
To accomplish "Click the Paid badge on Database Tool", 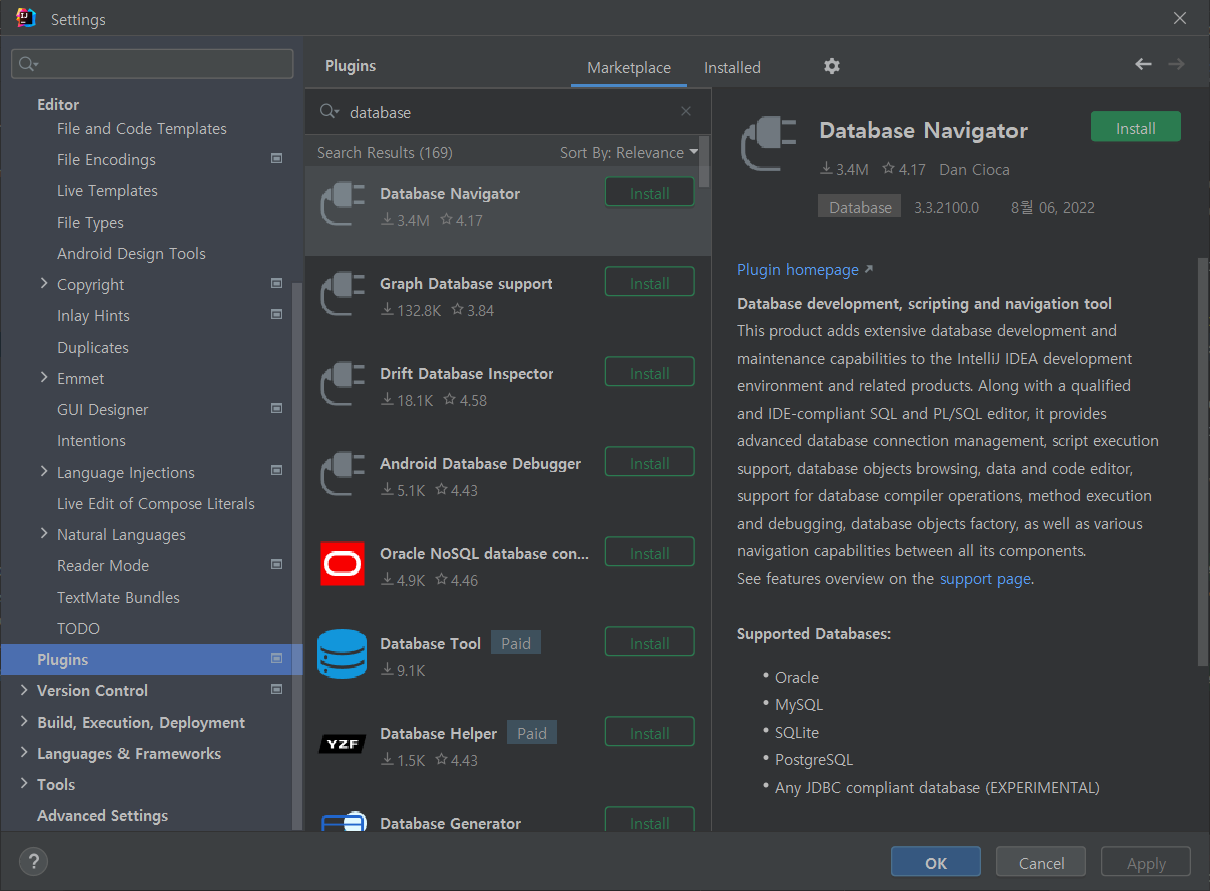I will [x=516, y=643].
